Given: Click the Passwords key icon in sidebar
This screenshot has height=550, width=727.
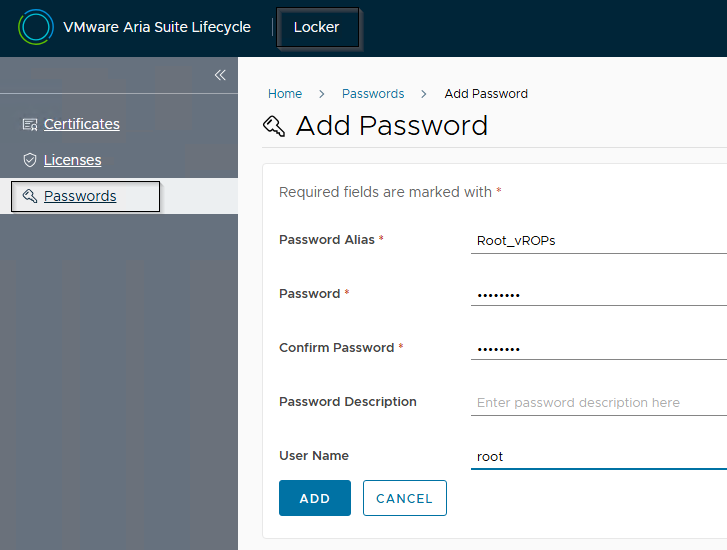Looking at the screenshot, I should [30, 196].
